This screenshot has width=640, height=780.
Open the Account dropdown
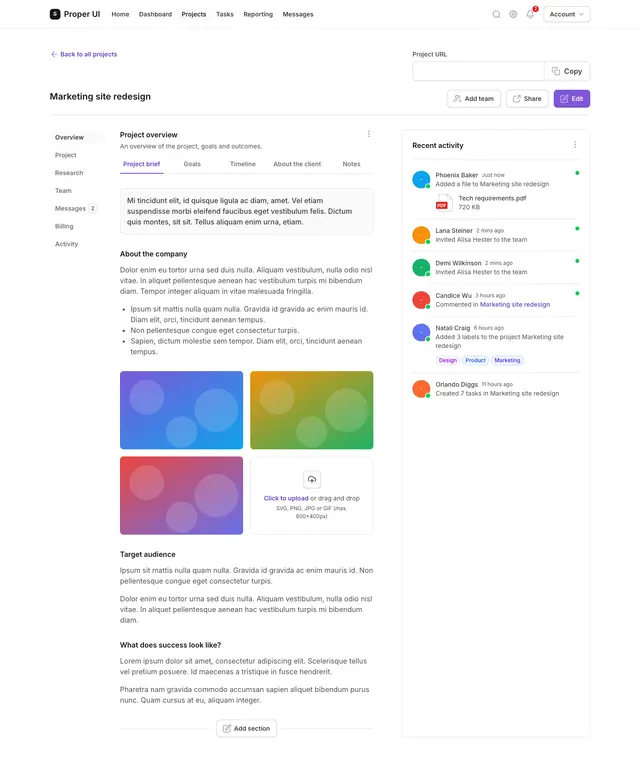566,14
